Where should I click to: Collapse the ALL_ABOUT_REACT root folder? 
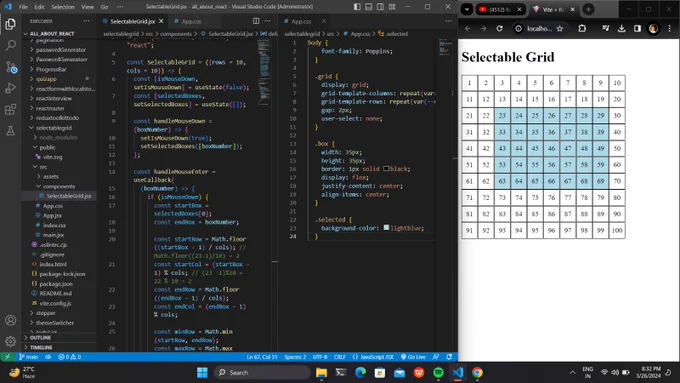click(52, 33)
